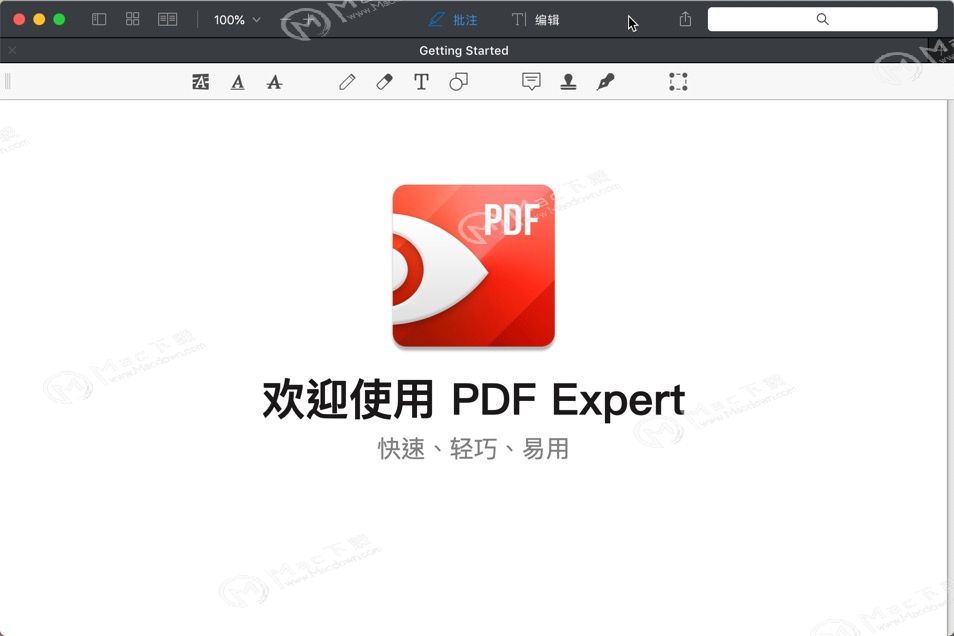Select the text box T tool

421,82
